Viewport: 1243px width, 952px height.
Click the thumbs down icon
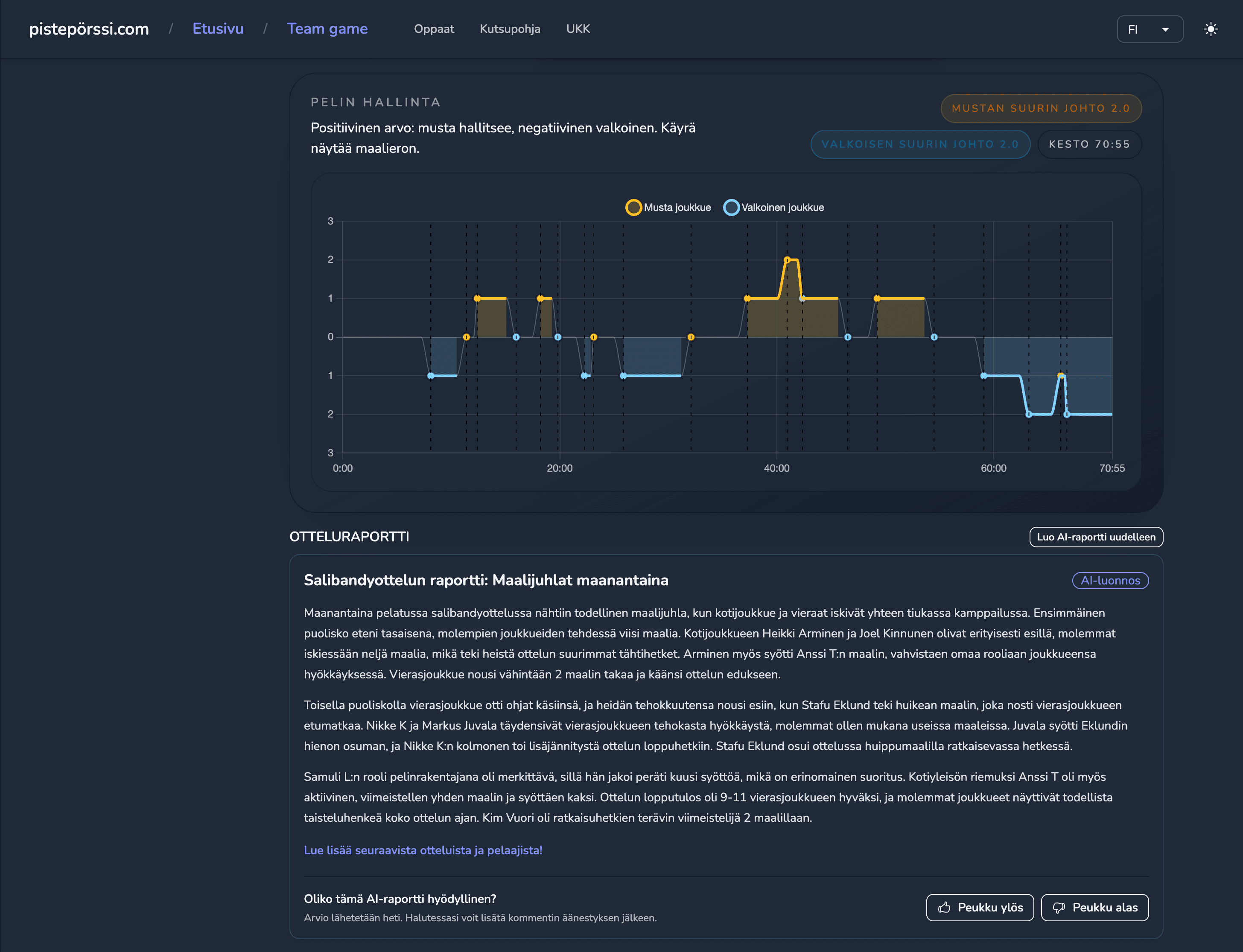pyautogui.click(x=1058, y=907)
